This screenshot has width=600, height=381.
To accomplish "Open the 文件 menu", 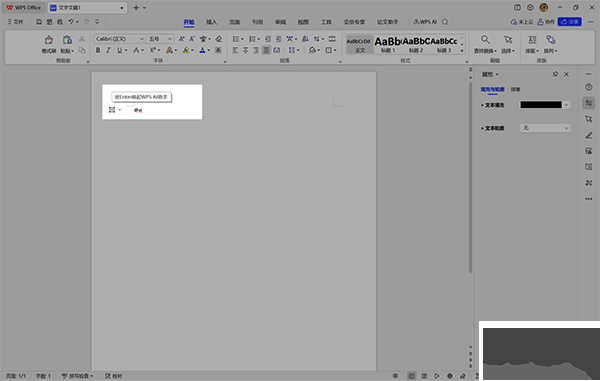I will click(15, 22).
